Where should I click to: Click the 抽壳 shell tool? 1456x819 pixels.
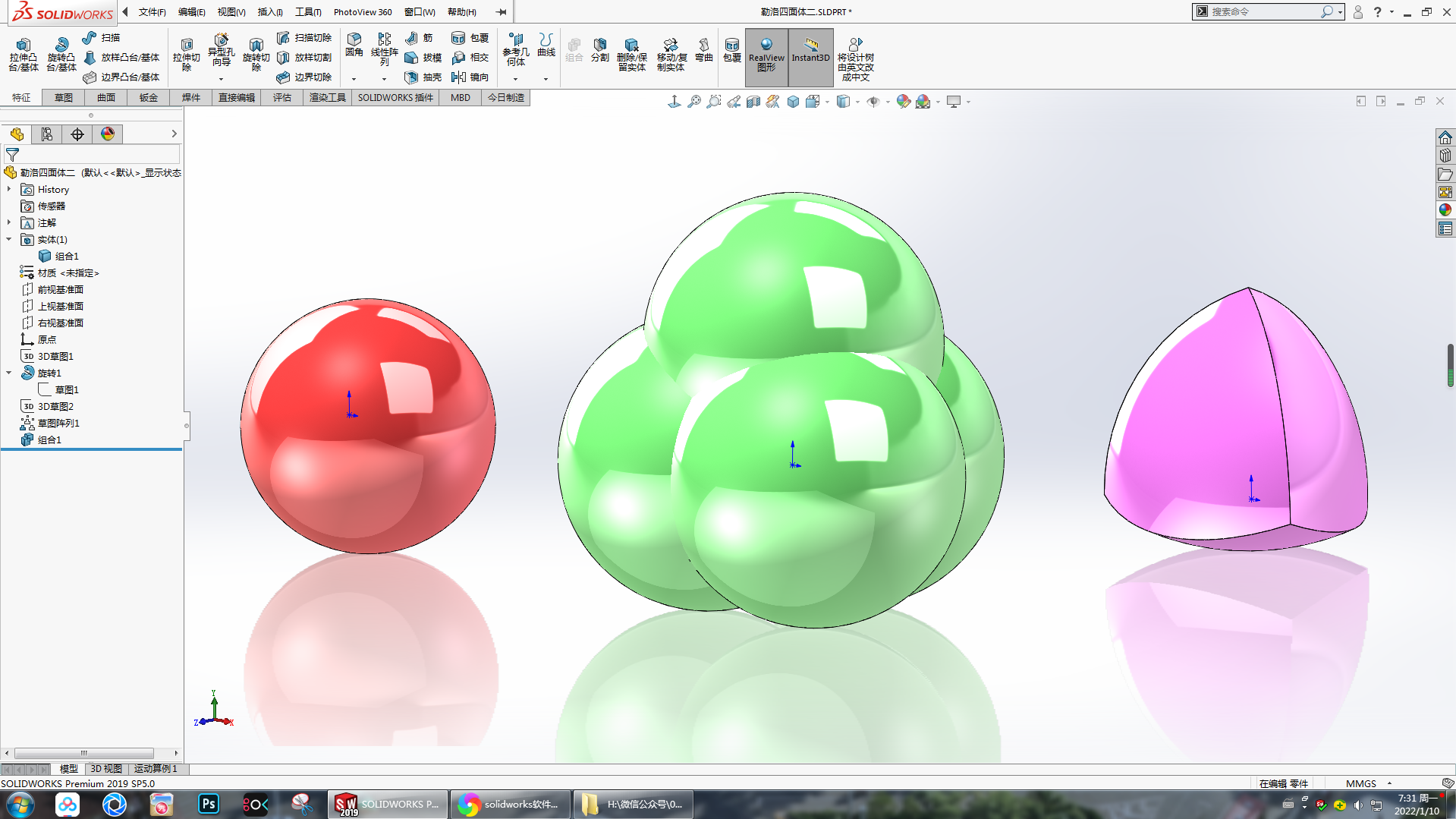coord(423,77)
